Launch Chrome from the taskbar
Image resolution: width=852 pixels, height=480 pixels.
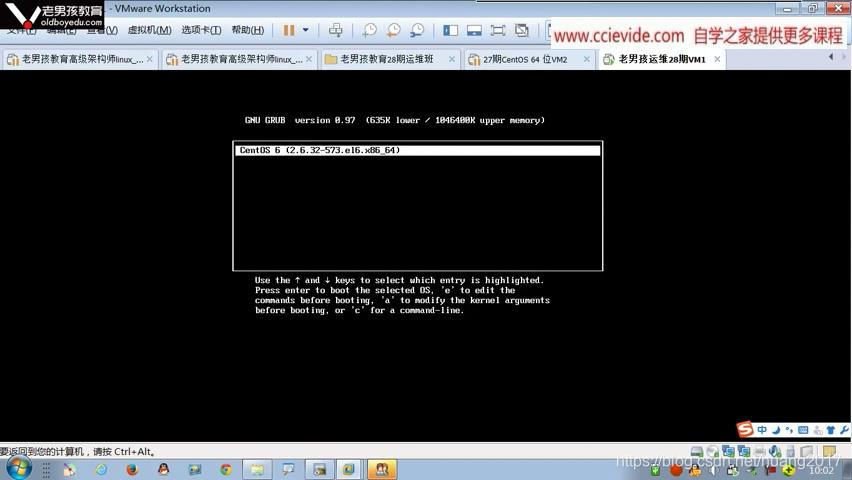click(x=226, y=469)
